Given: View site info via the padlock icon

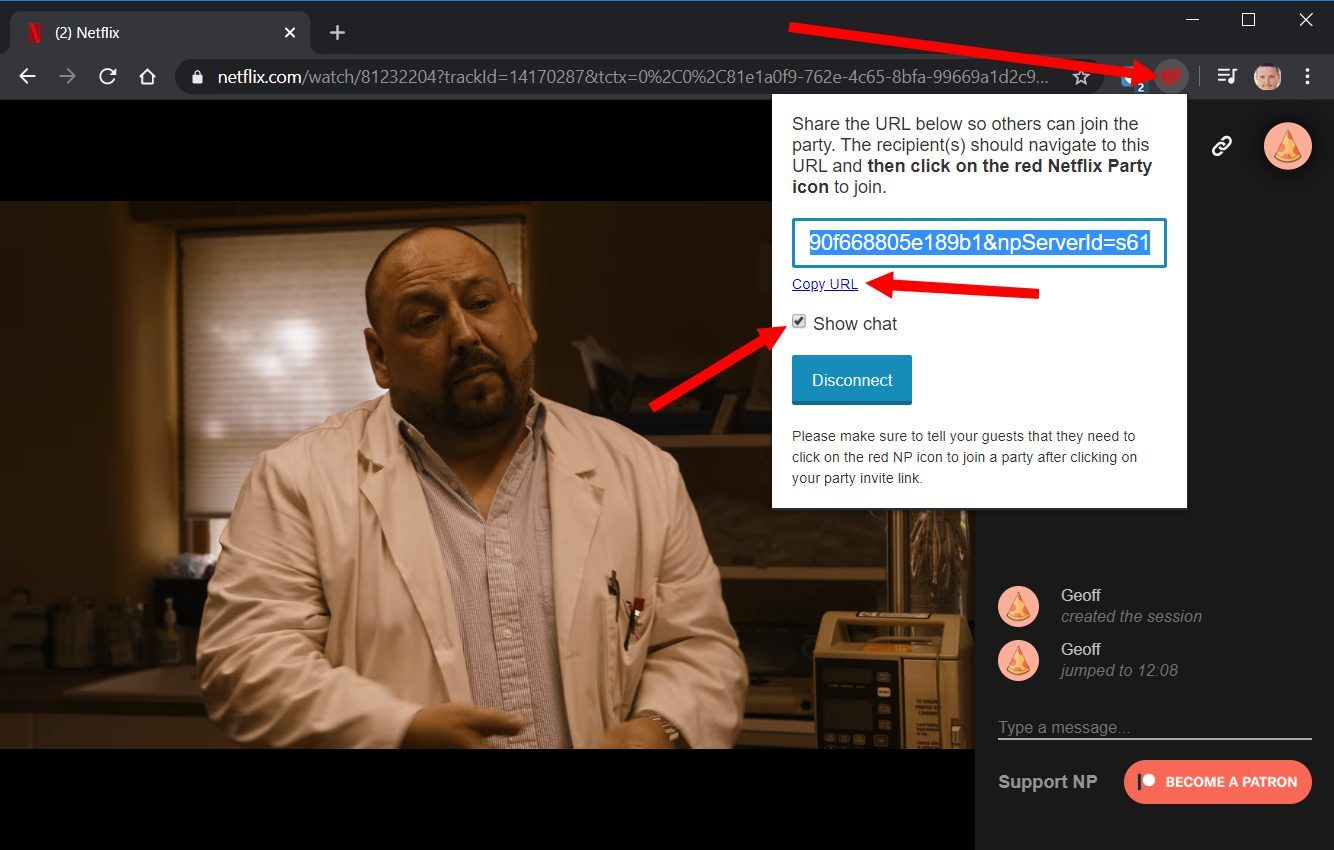Looking at the screenshot, I should coord(197,77).
